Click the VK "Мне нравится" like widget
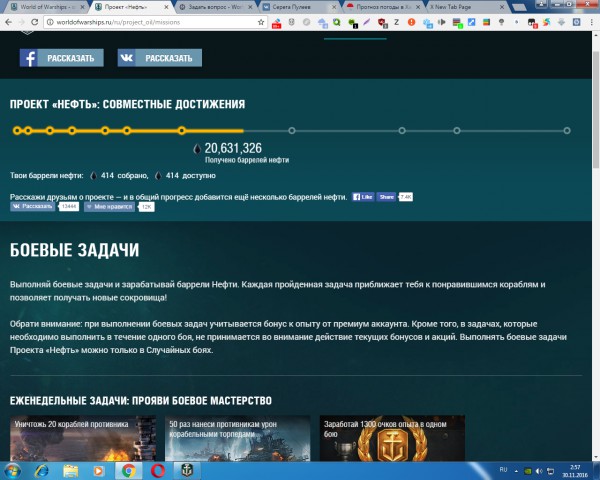600x480 pixels. [110, 207]
